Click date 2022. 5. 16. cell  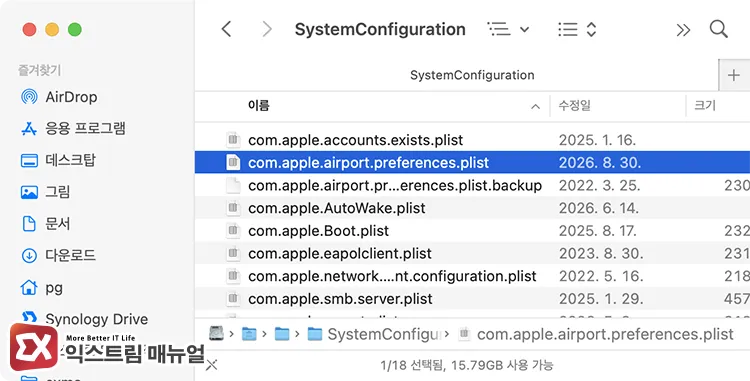pyautogui.click(x=599, y=276)
